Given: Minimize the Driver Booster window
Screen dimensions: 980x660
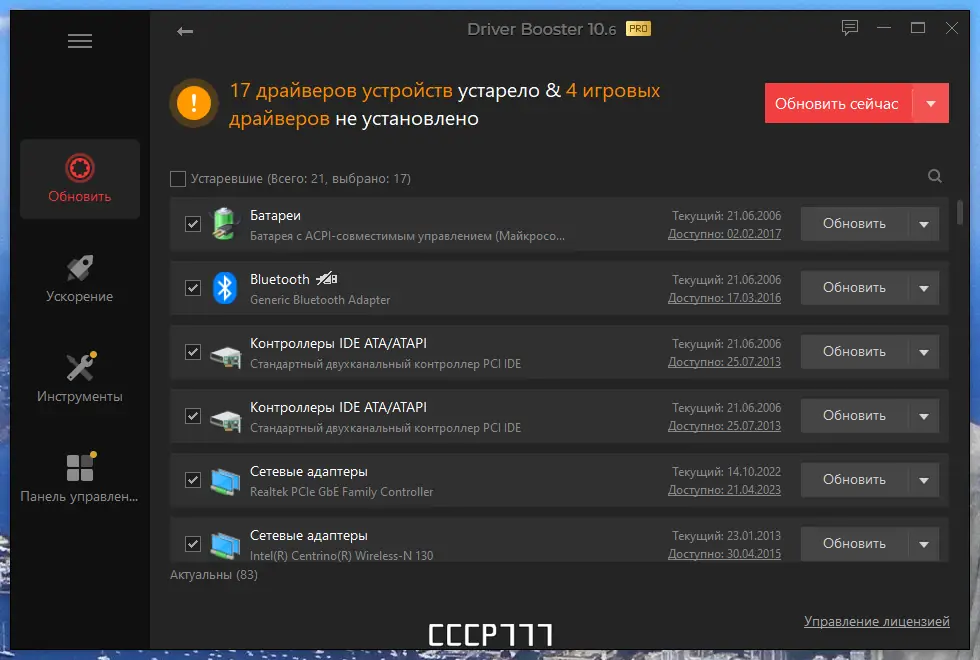Looking at the screenshot, I should click(x=884, y=28).
